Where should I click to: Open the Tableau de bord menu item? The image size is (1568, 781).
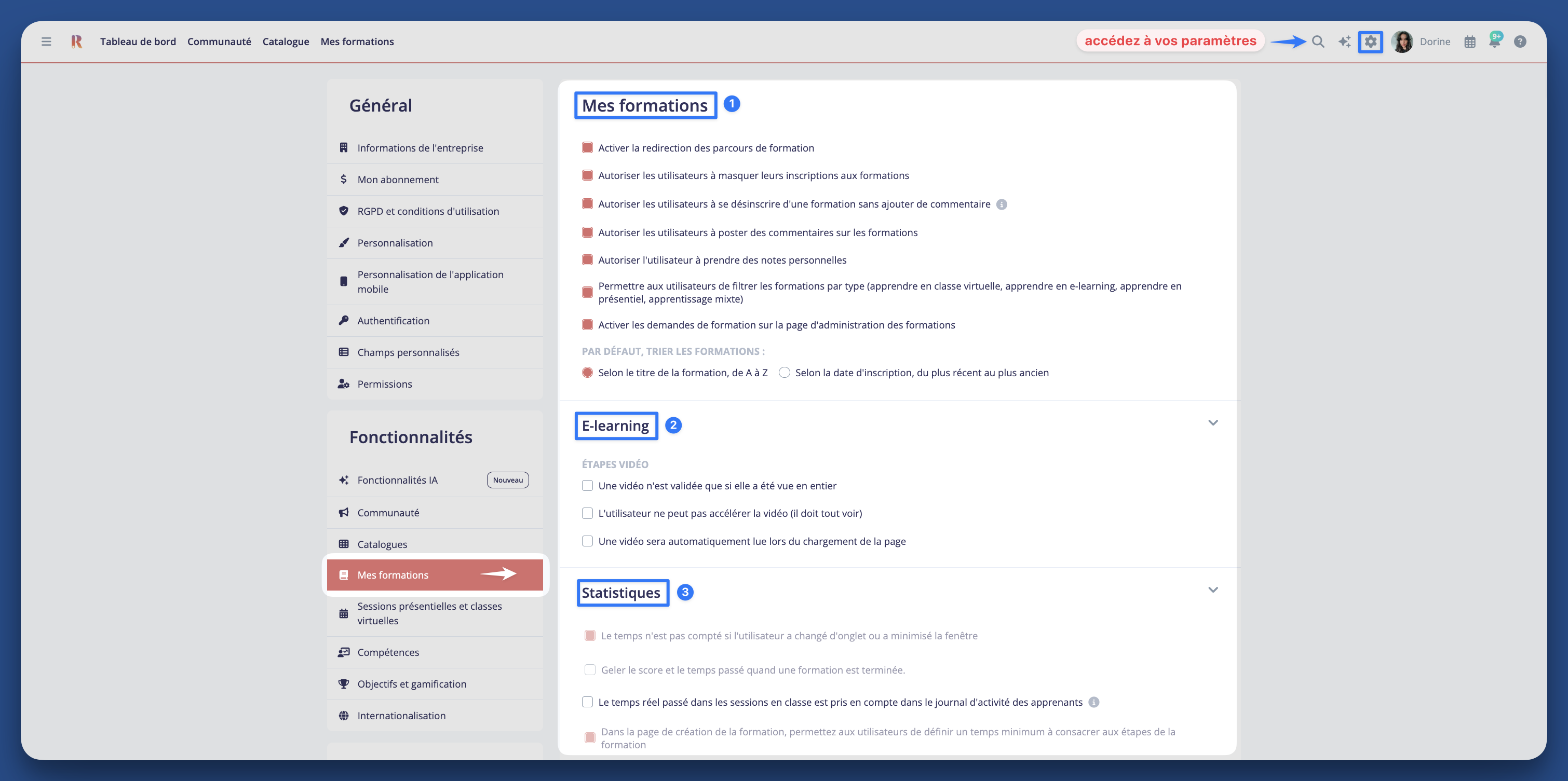138,41
